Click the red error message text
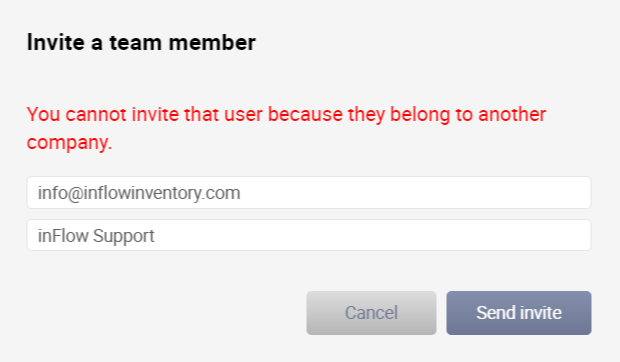This screenshot has height=362, width=620. point(286,128)
